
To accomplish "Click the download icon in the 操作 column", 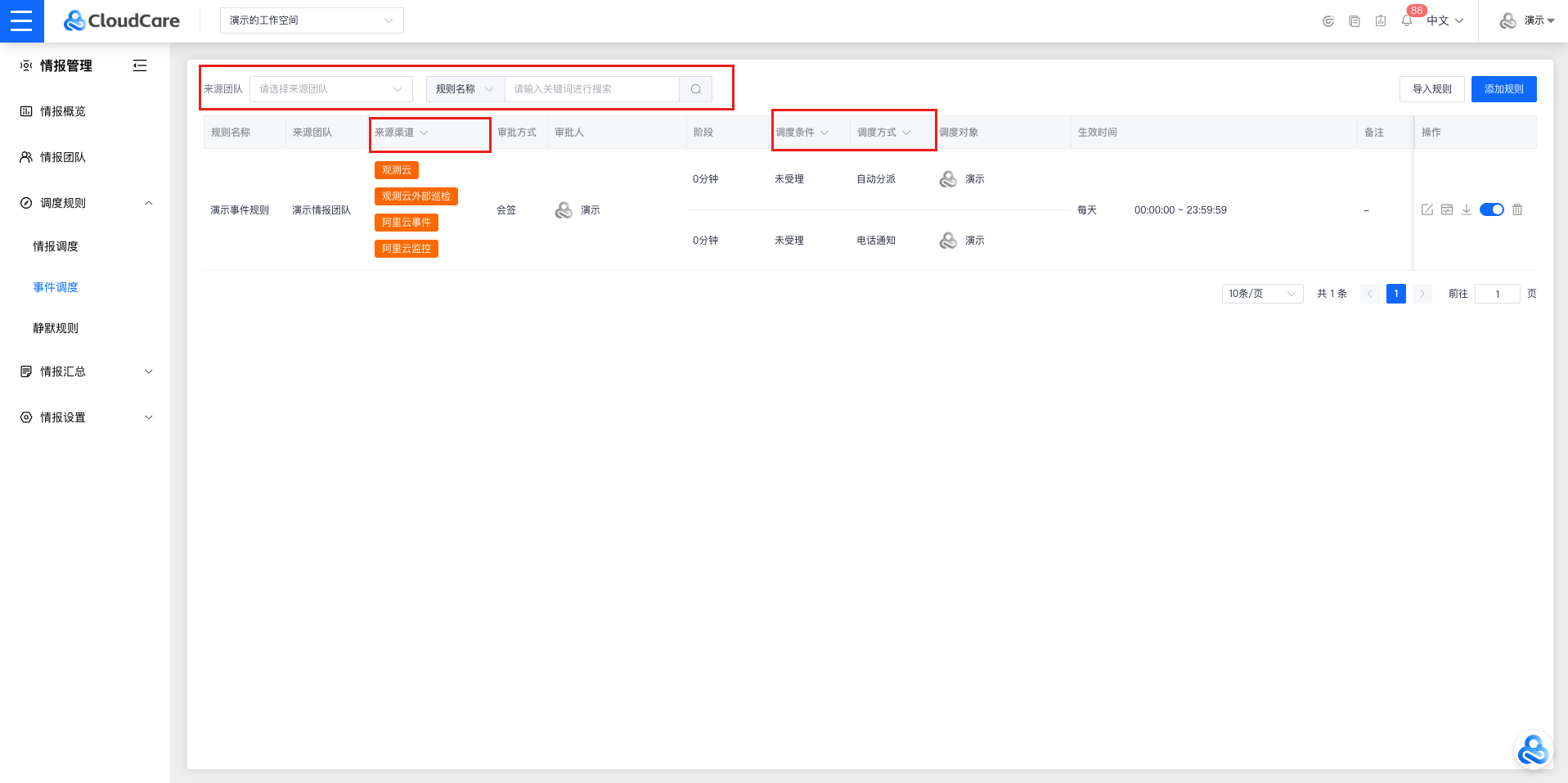I will [1467, 209].
